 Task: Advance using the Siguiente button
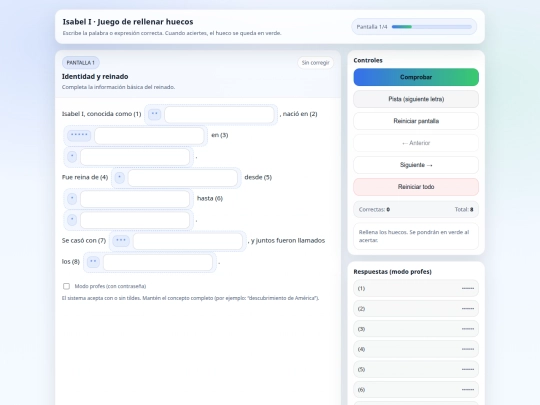tap(416, 165)
